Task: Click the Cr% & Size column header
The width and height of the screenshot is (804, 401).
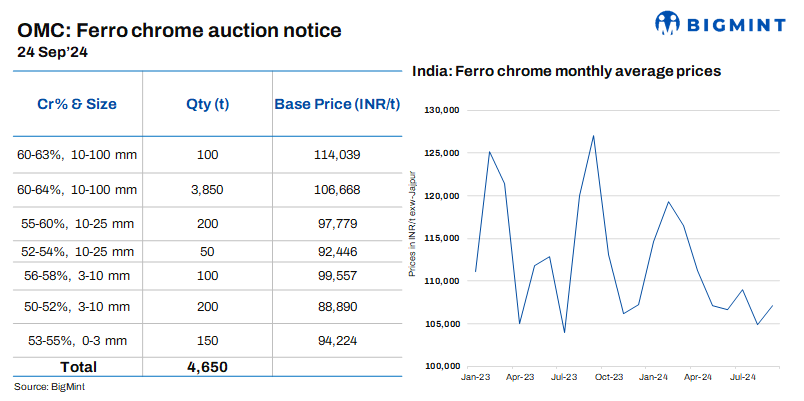Action: point(76,105)
